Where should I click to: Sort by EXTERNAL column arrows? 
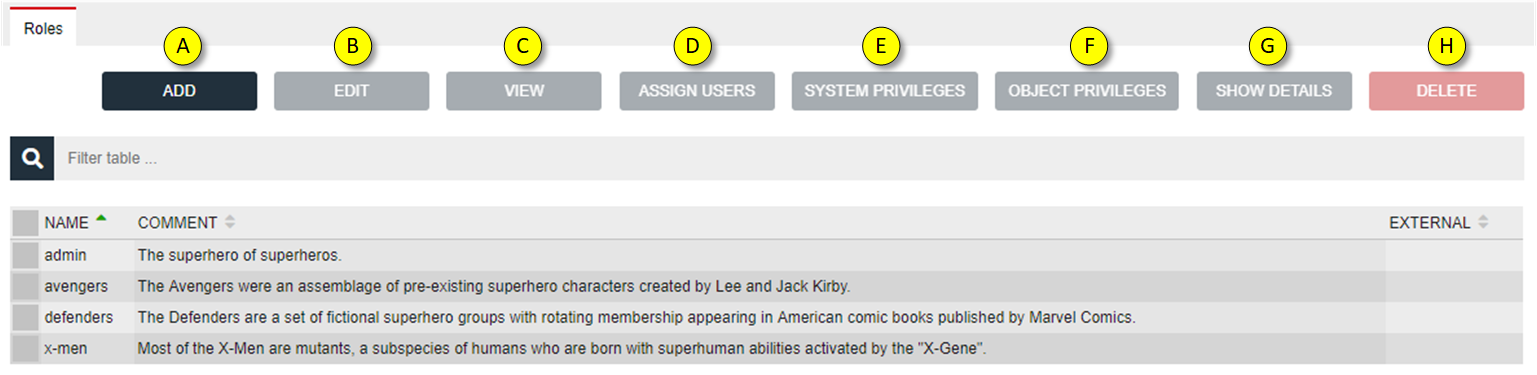[x=1483, y=222]
